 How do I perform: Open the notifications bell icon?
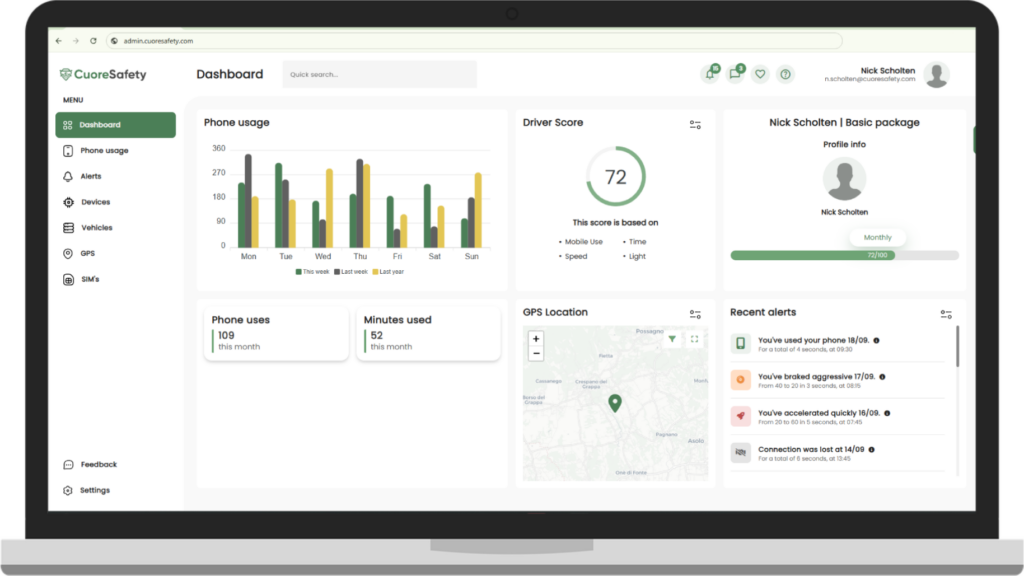tap(710, 74)
